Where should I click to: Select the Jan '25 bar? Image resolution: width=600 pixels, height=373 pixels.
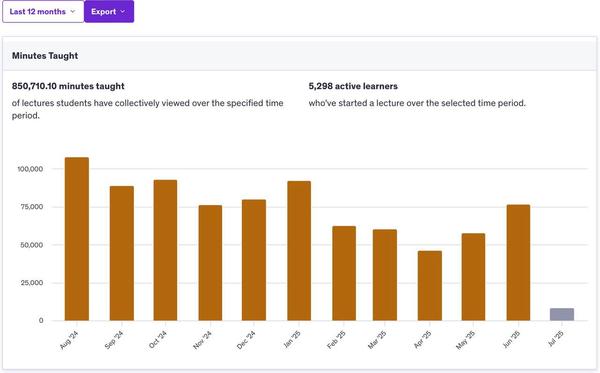click(299, 251)
